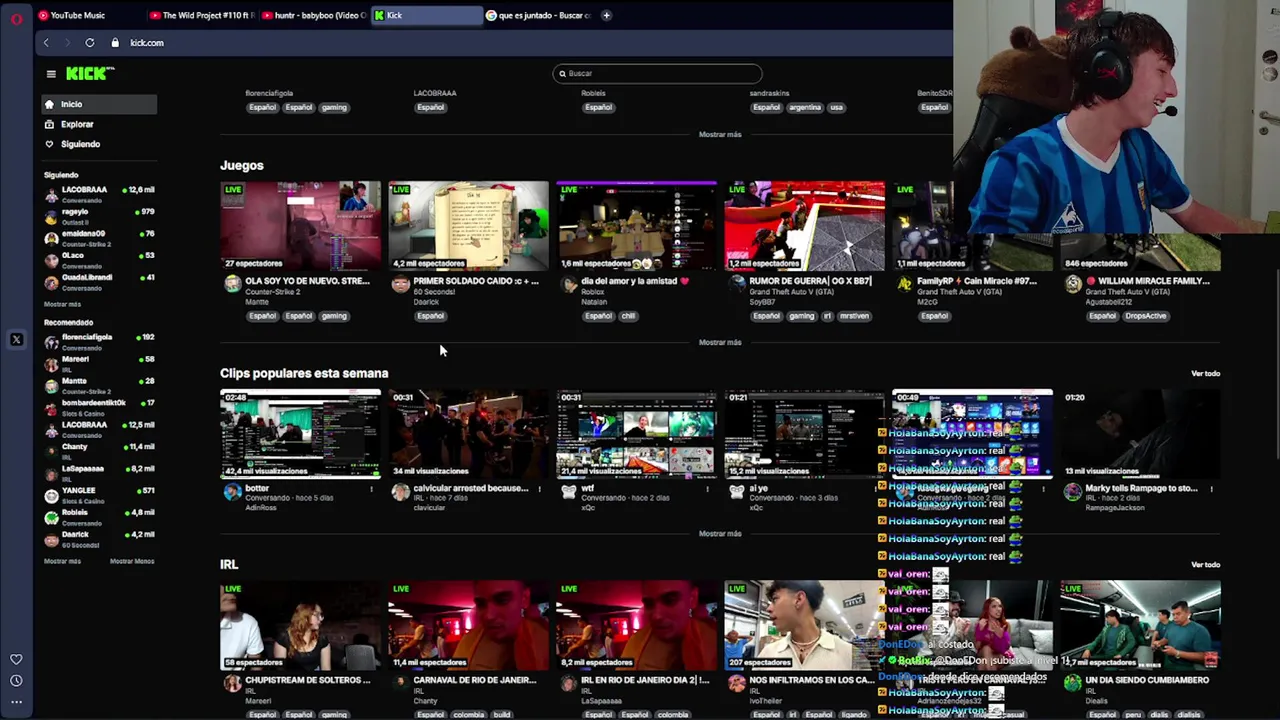
Task: Click Robleis's avatar under Recomendado
Action: click(51, 517)
